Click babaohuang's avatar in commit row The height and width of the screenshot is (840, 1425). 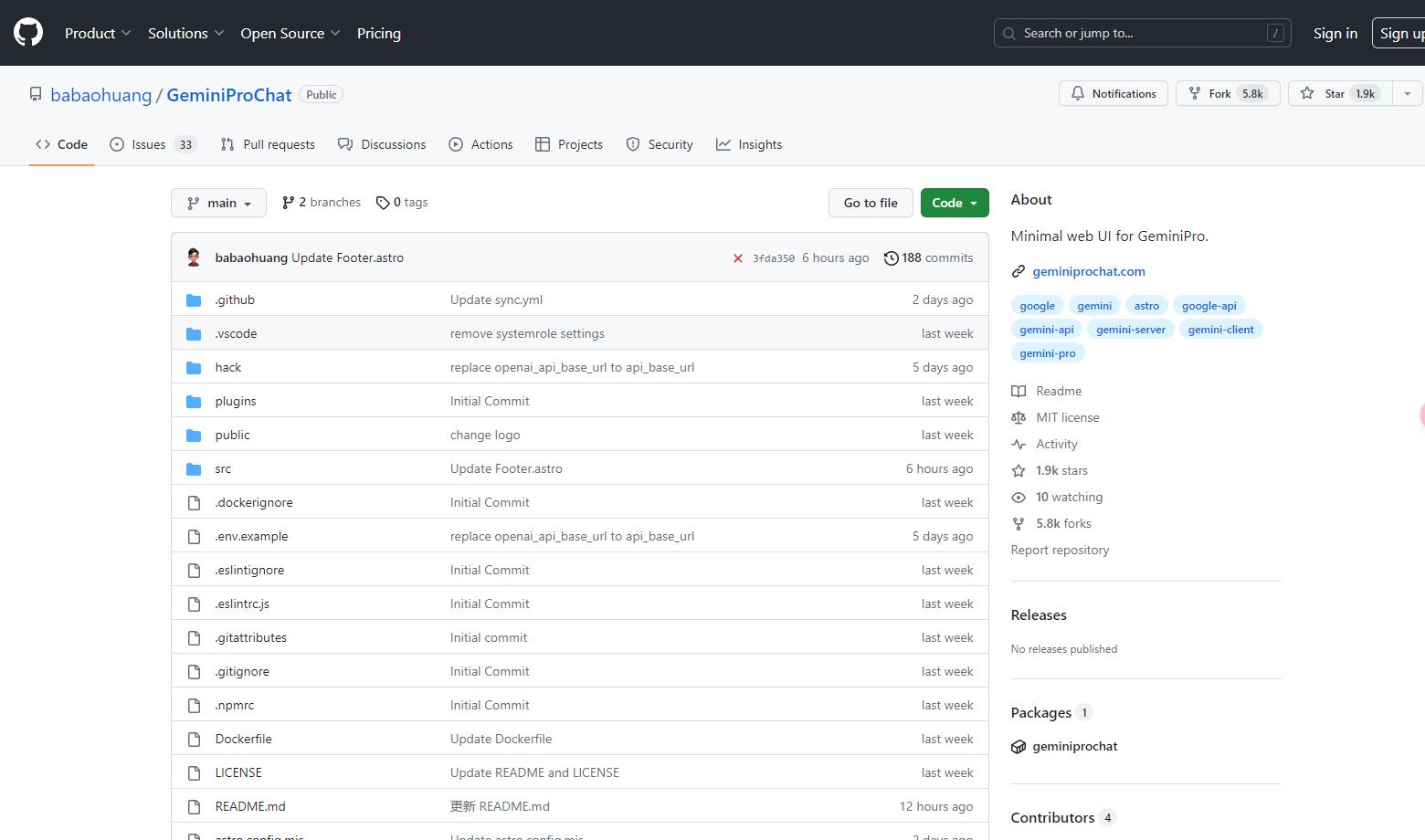click(194, 257)
